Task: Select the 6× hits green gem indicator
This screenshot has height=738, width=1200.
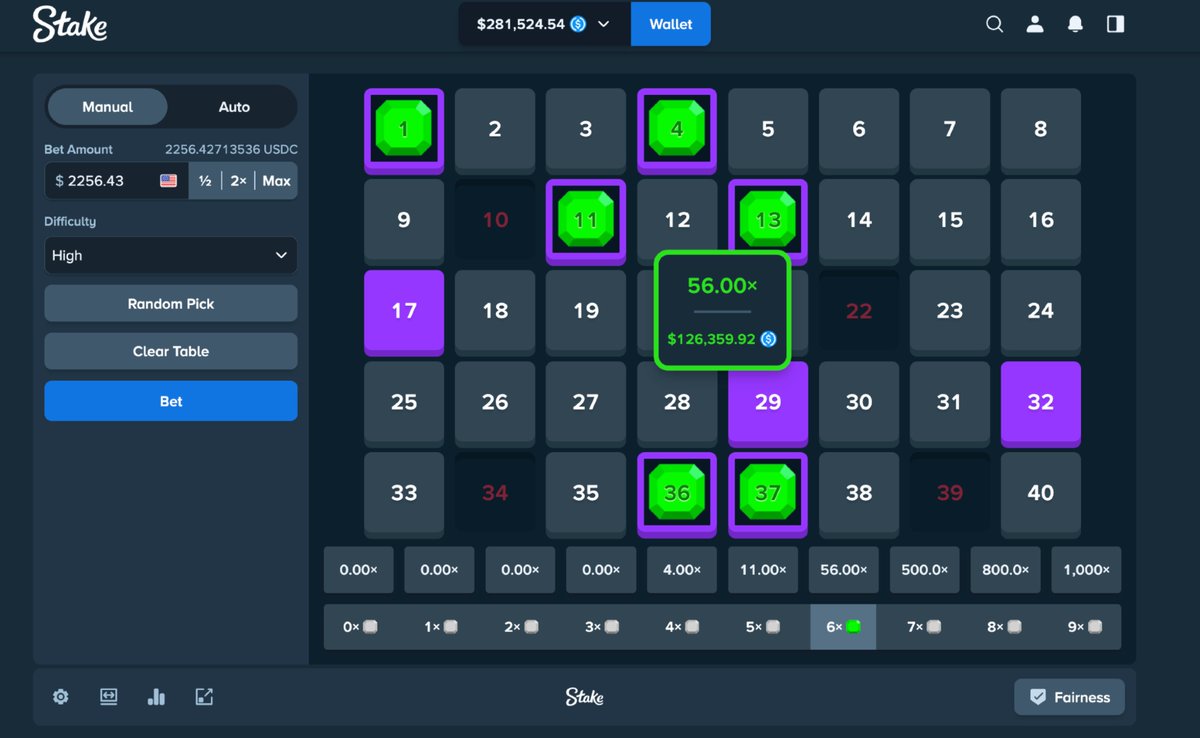Action: 843,627
